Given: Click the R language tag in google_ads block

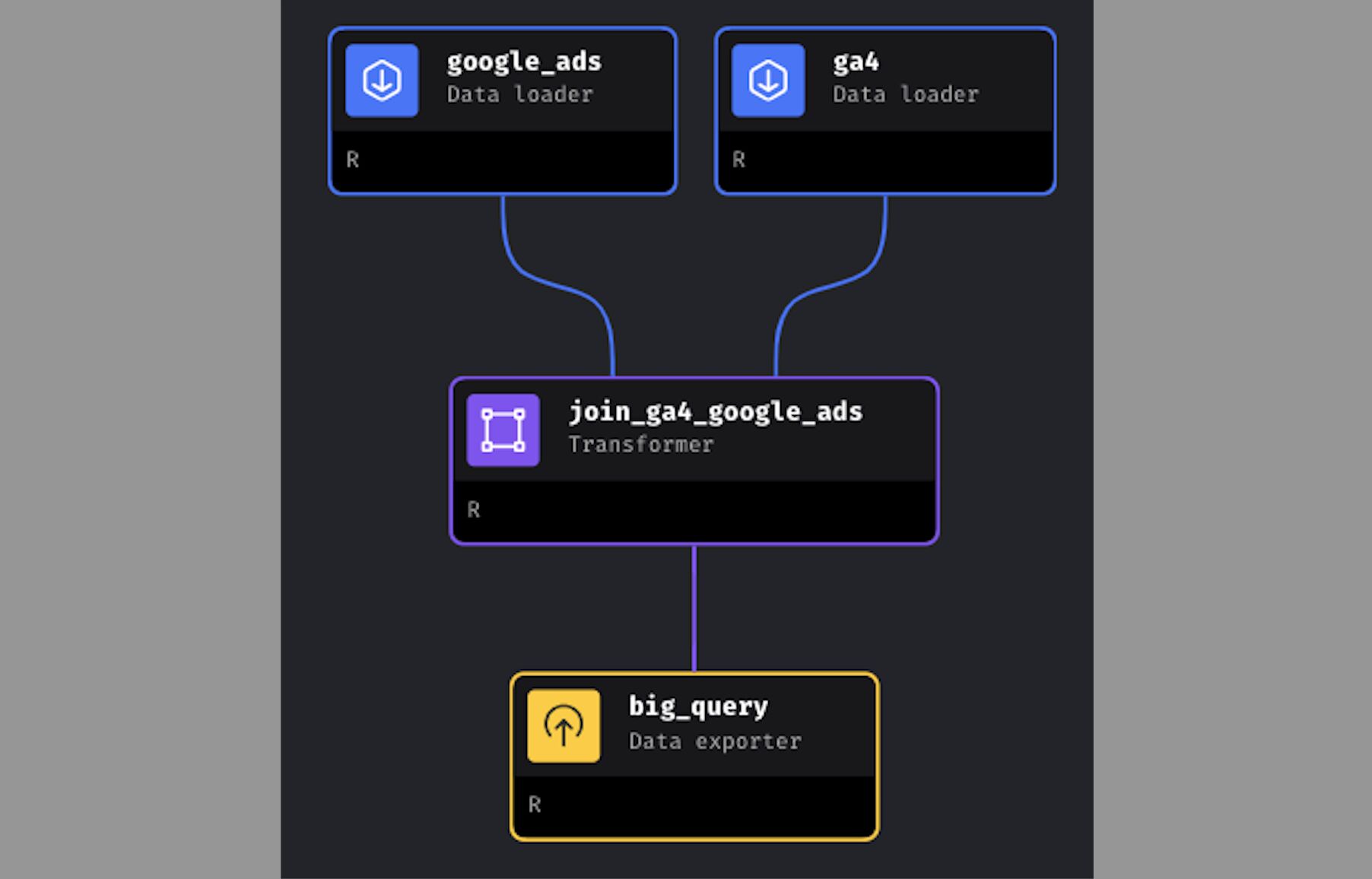Looking at the screenshot, I should coord(353,160).
